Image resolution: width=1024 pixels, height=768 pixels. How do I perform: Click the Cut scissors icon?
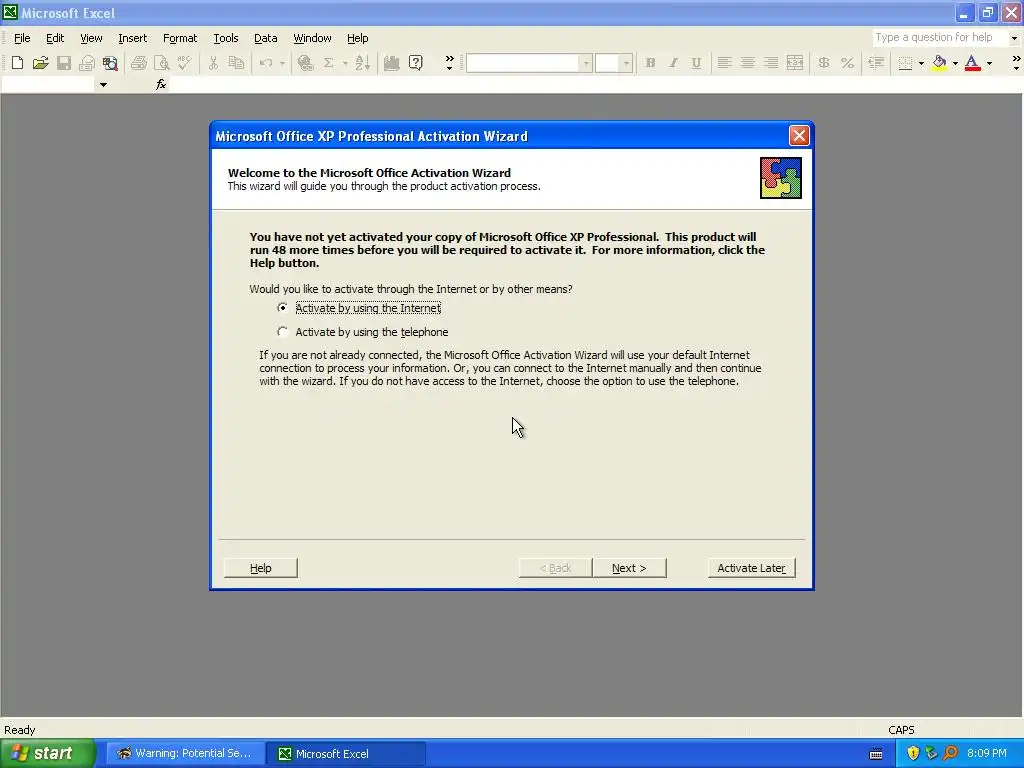tap(213, 63)
